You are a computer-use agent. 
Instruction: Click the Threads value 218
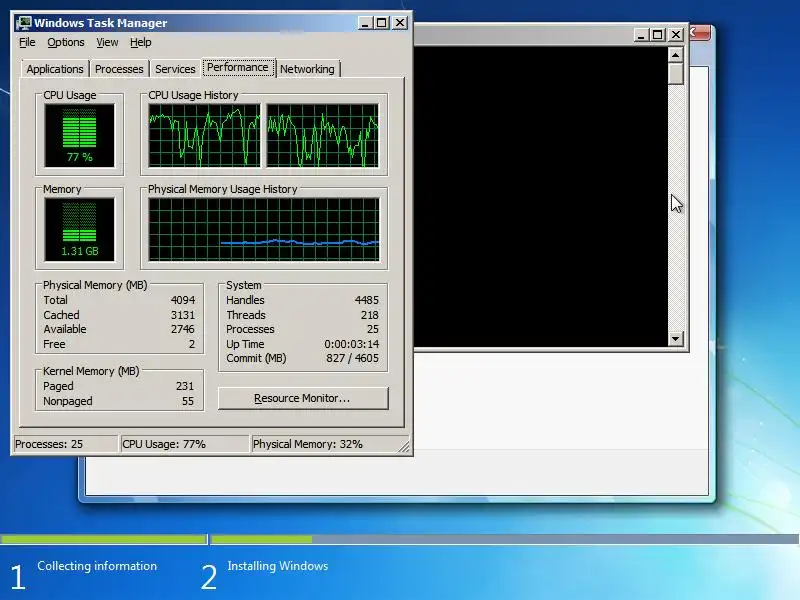(x=369, y=315)
